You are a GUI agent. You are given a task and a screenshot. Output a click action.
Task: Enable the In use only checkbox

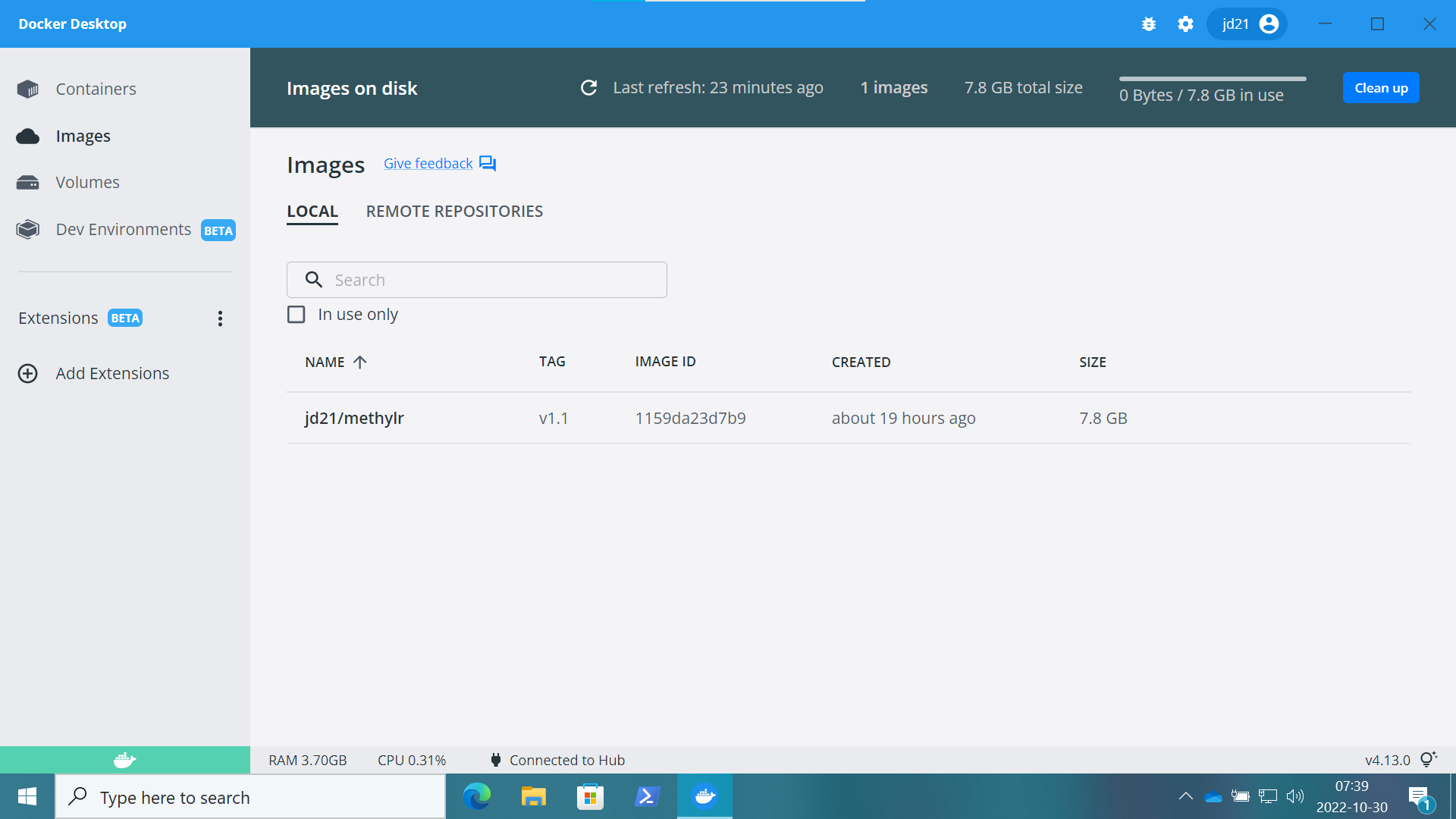[x=297, y=315]
